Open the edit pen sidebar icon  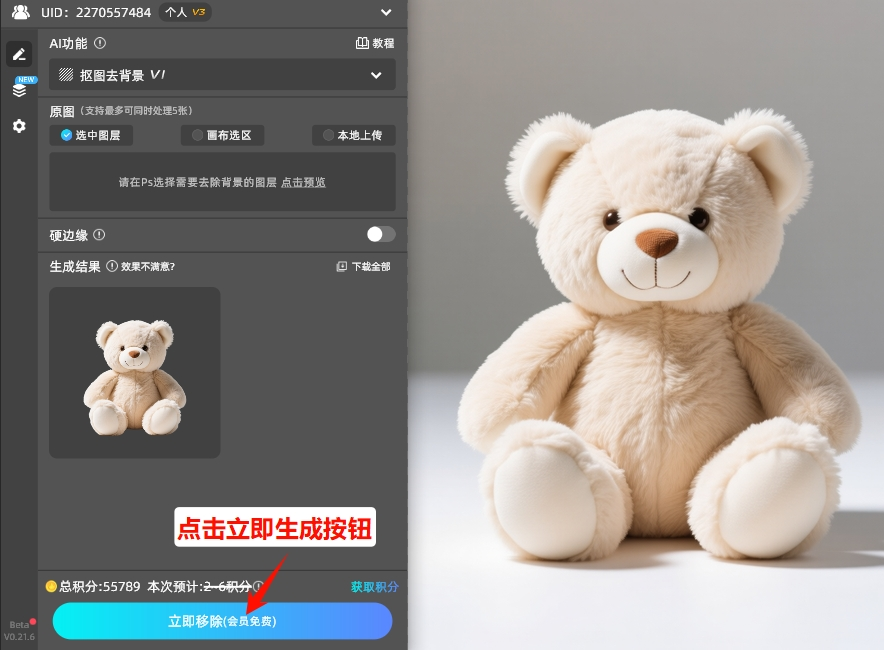(19, 54)
